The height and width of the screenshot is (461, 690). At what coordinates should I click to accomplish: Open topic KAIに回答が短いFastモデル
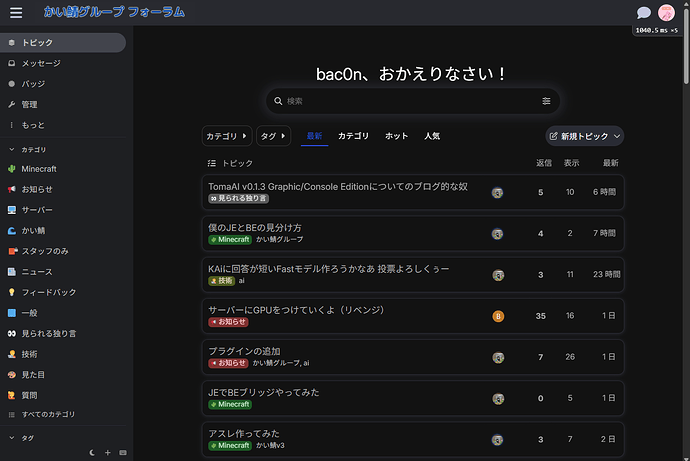329,269
